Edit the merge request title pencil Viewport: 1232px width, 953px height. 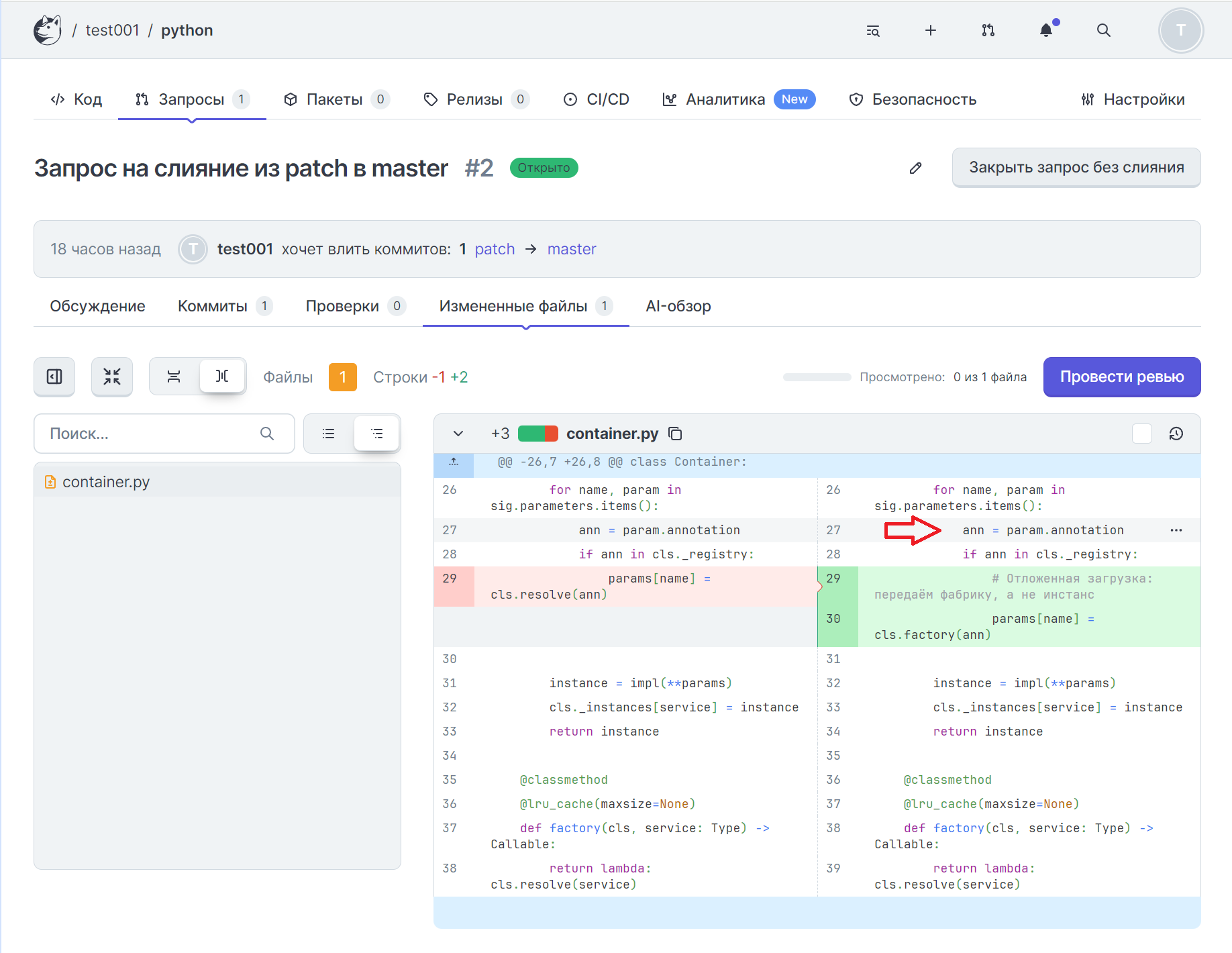point(915,168)
